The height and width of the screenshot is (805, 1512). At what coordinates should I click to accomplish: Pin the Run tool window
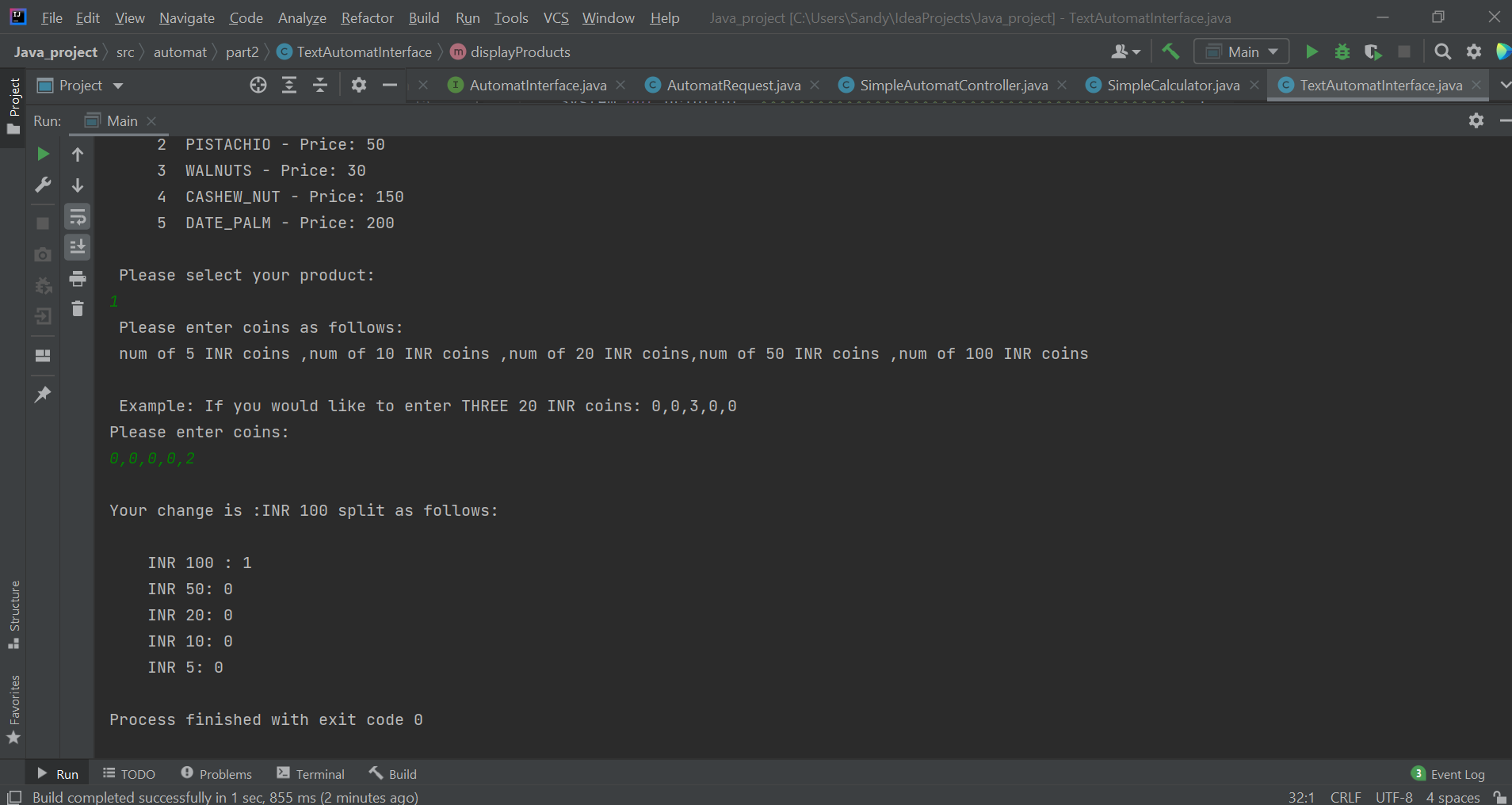(x=43, y=394)
